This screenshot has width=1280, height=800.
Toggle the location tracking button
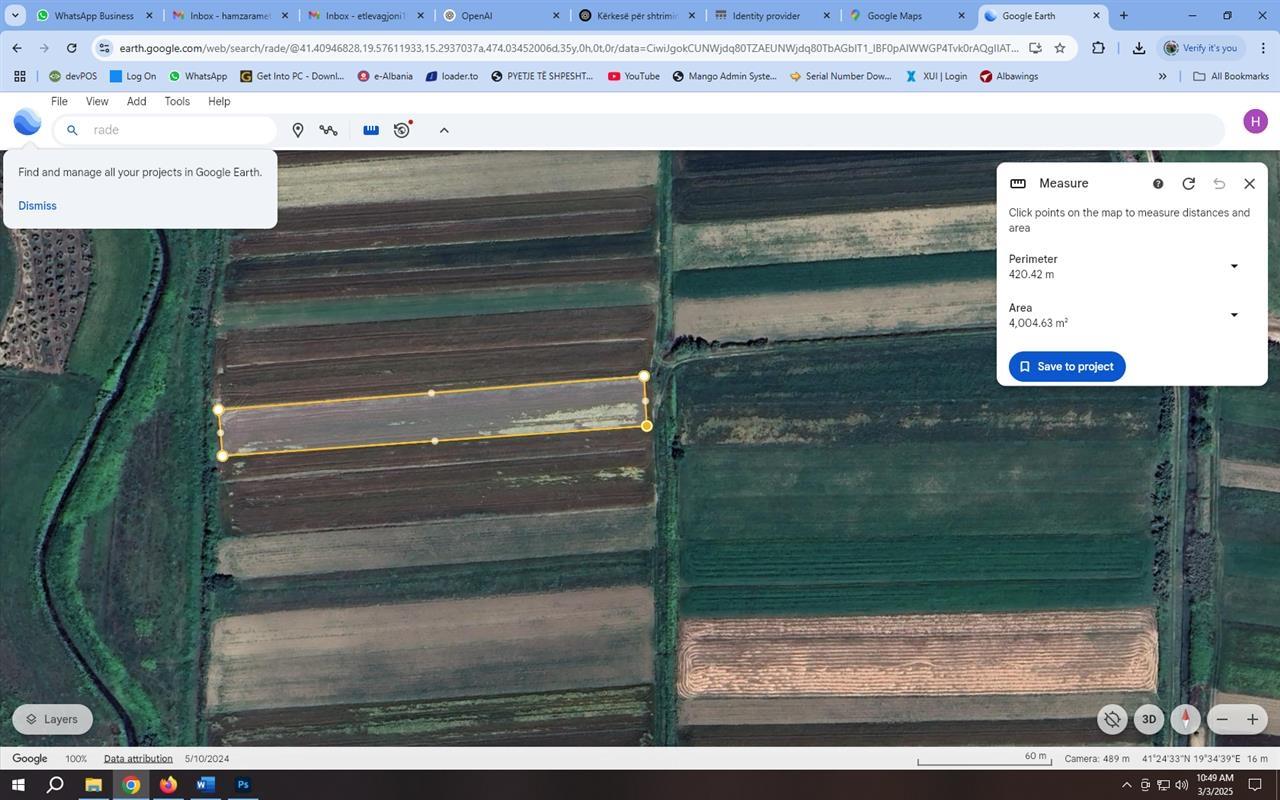[x=1111, y=719]
